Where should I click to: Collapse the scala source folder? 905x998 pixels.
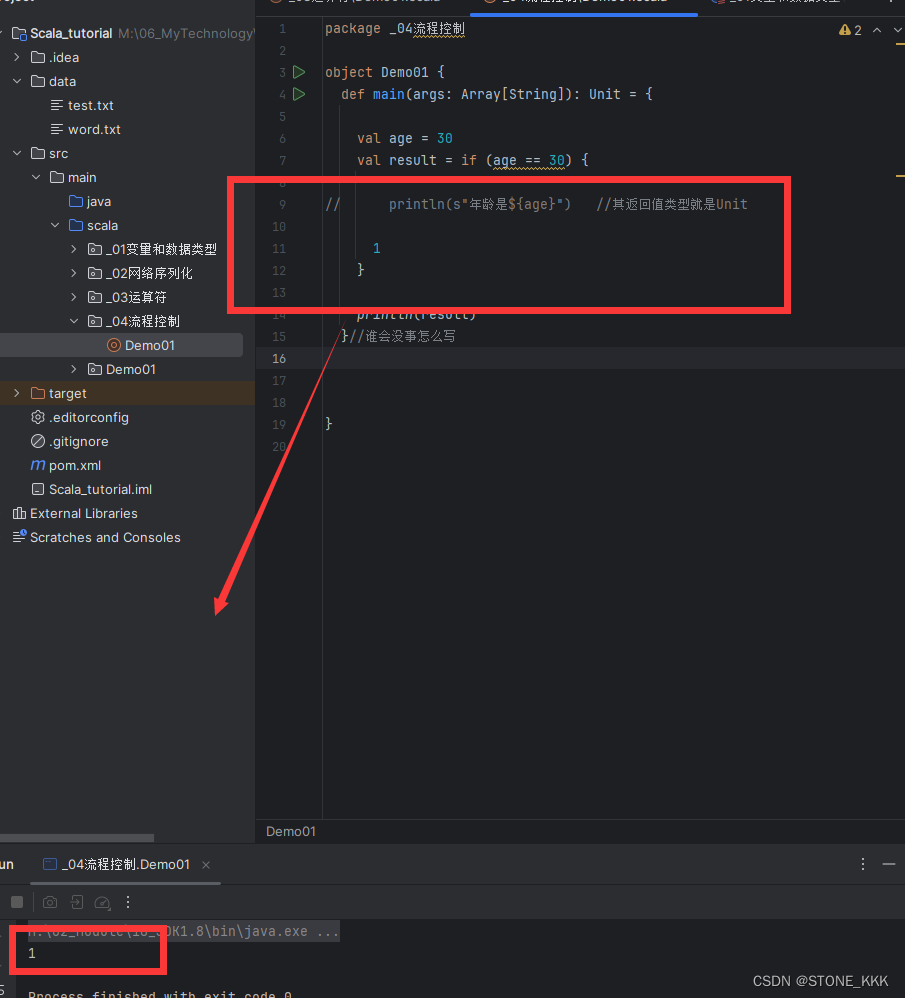[55, 225]
